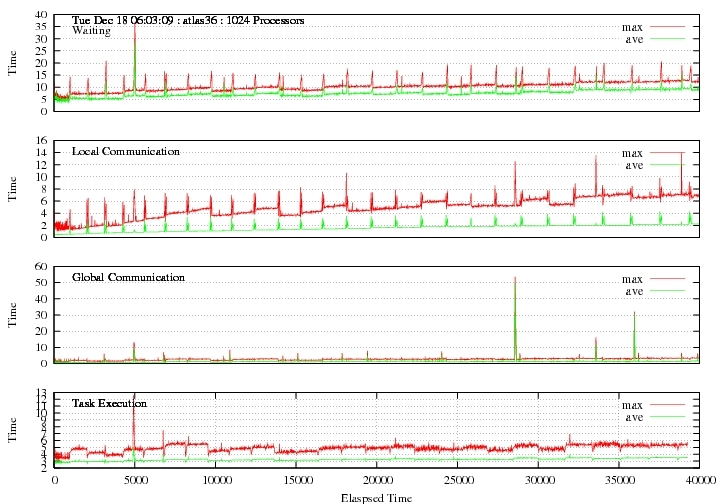Click 'max' legend entry in Waiting plot

point(631,26)
